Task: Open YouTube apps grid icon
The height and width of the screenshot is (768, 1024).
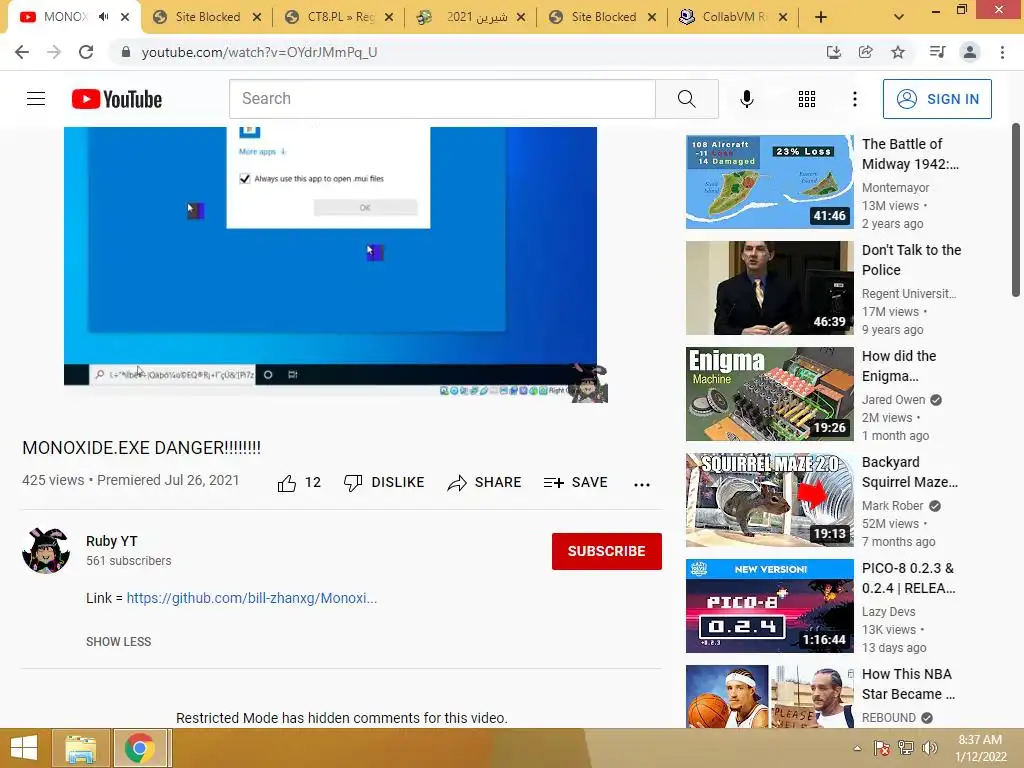Action: (807, 99)
